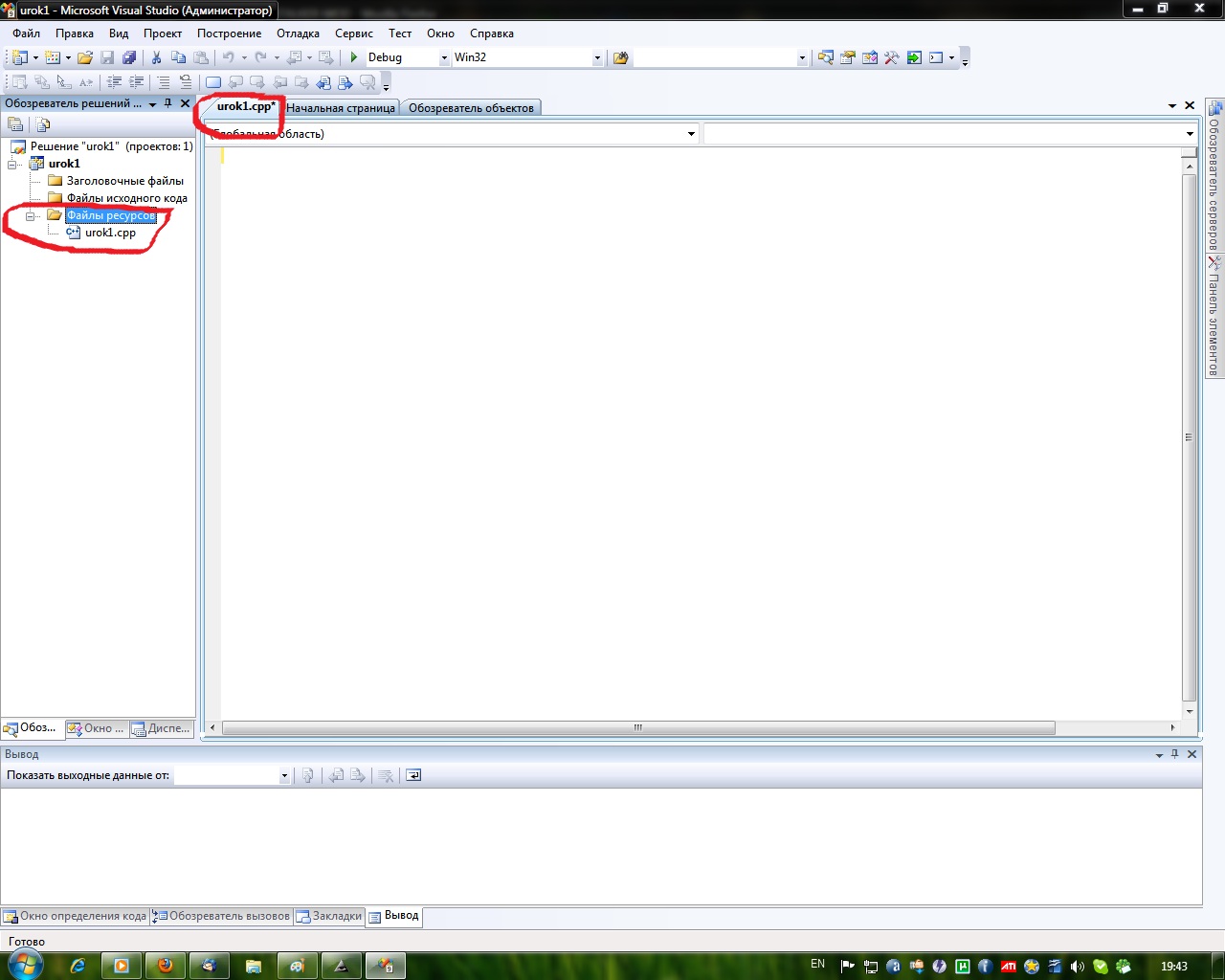The height and width of the screenshot is (980, 1225).
Task: Switch to the Обозреватель объектов tab
Action: point(471,108)
